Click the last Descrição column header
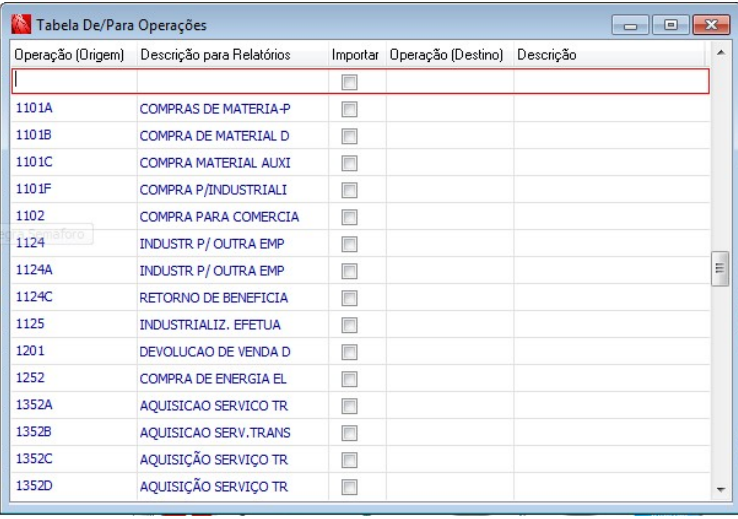738x519 pixels. (610, 55)
